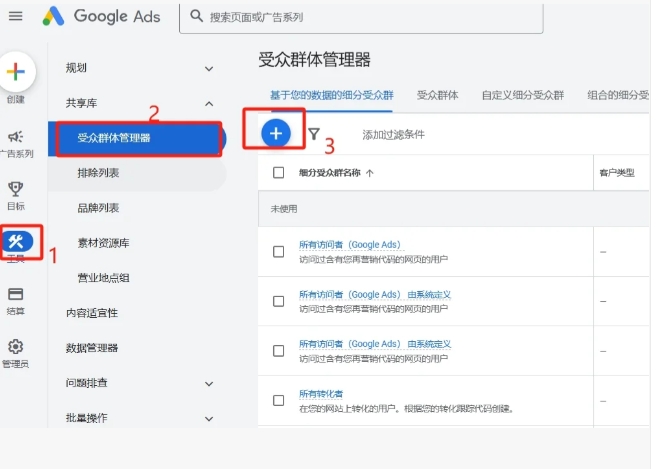Viewport: 656px width, 469px height.
Task: Open the first 所有访问者 (Google Ads) link
Action: click(x=350, y=245)
